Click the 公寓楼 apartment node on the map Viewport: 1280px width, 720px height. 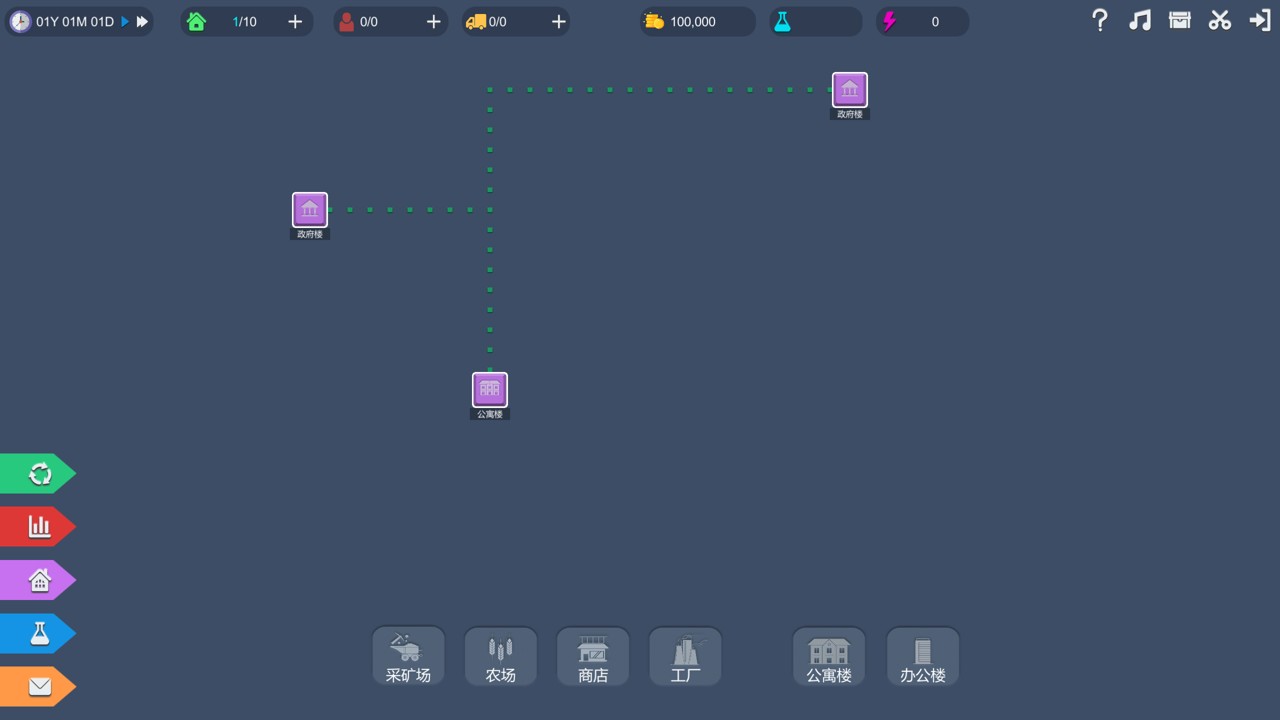point(490,390)
